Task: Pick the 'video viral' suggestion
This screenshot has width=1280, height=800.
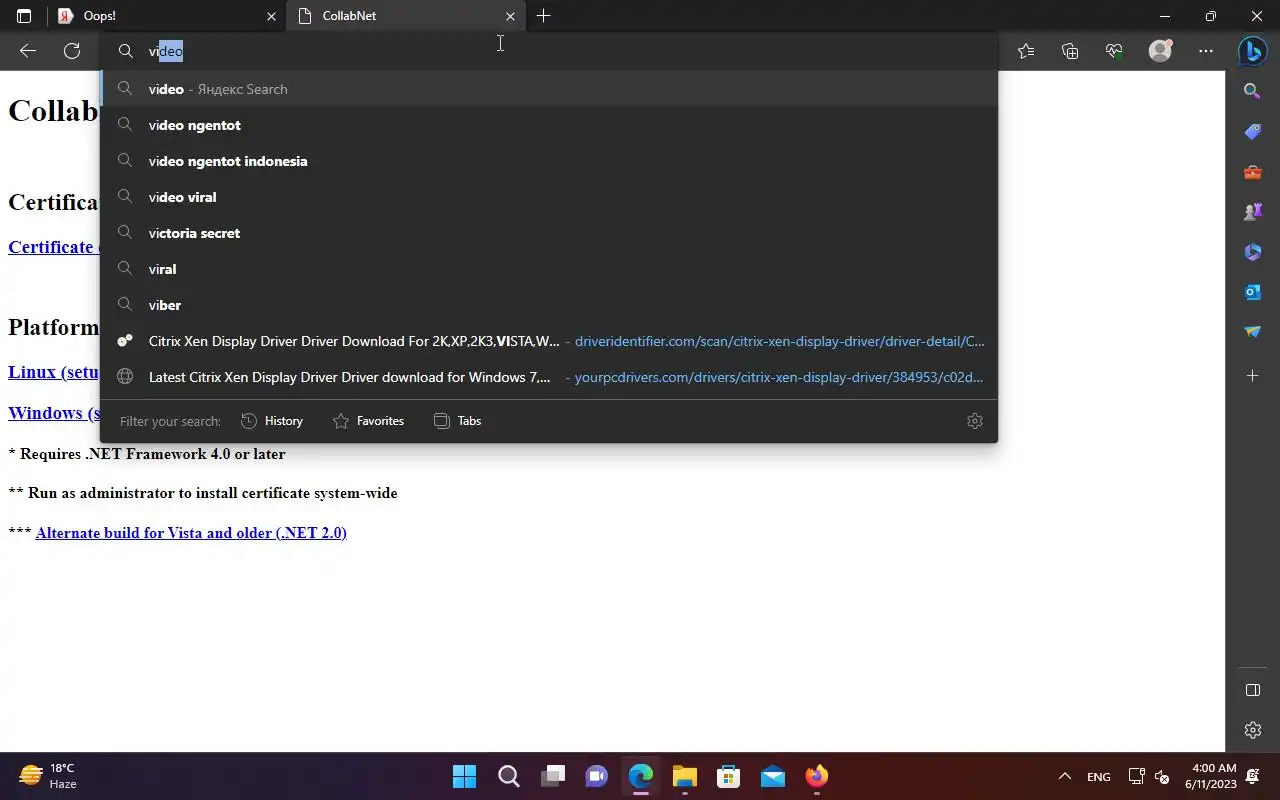Action: (x=549, y=197)
